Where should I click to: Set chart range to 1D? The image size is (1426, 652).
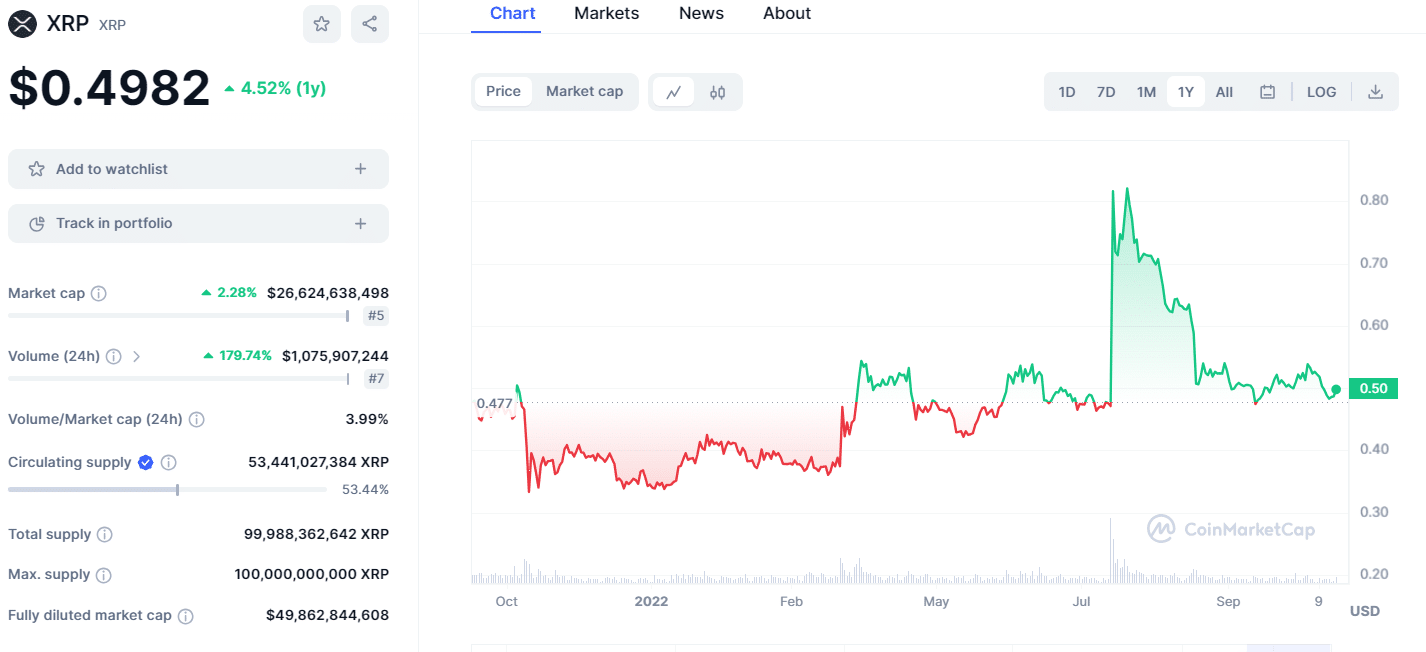coord(1067,92)
